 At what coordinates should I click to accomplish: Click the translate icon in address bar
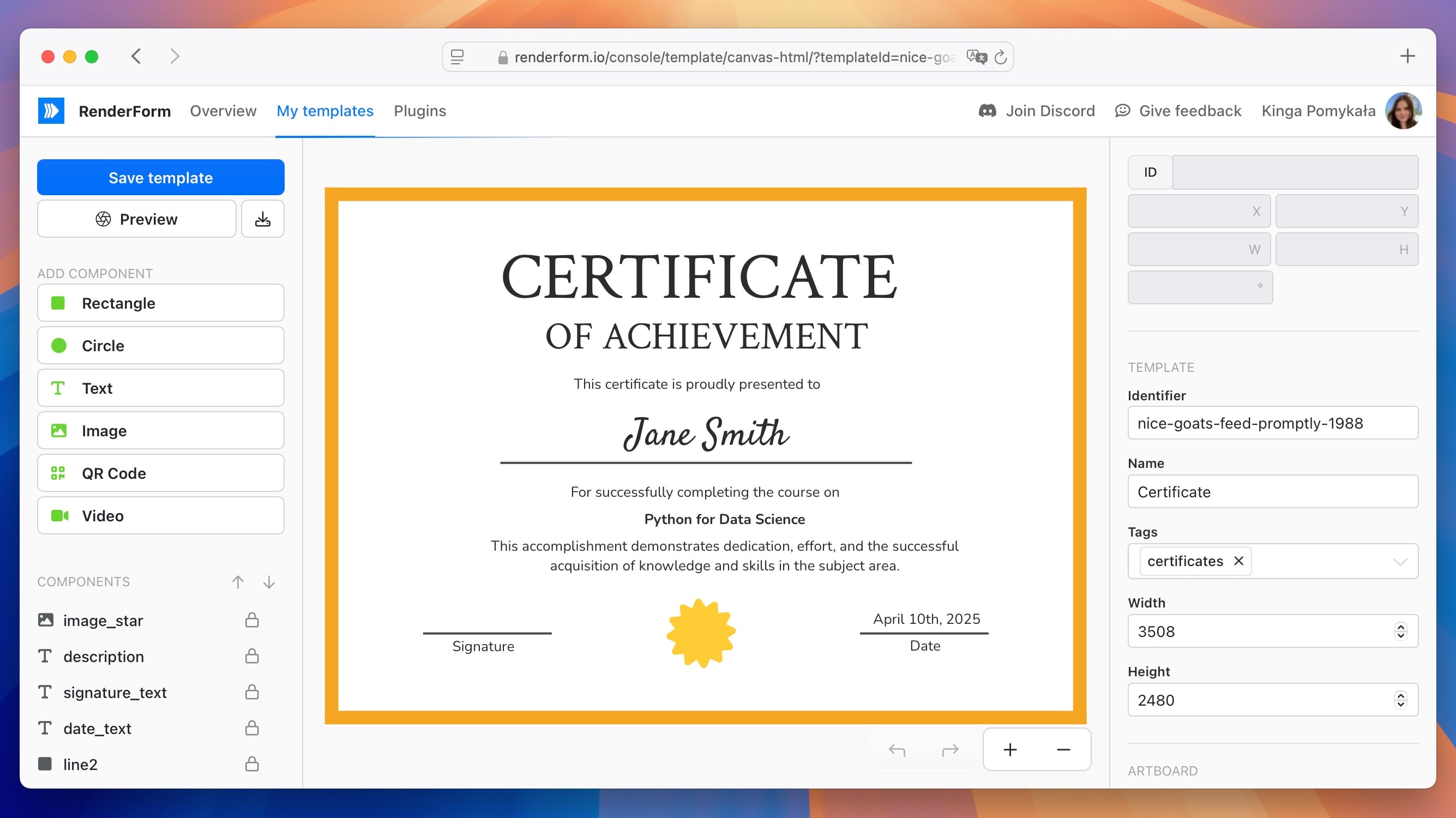coord(976,57)
